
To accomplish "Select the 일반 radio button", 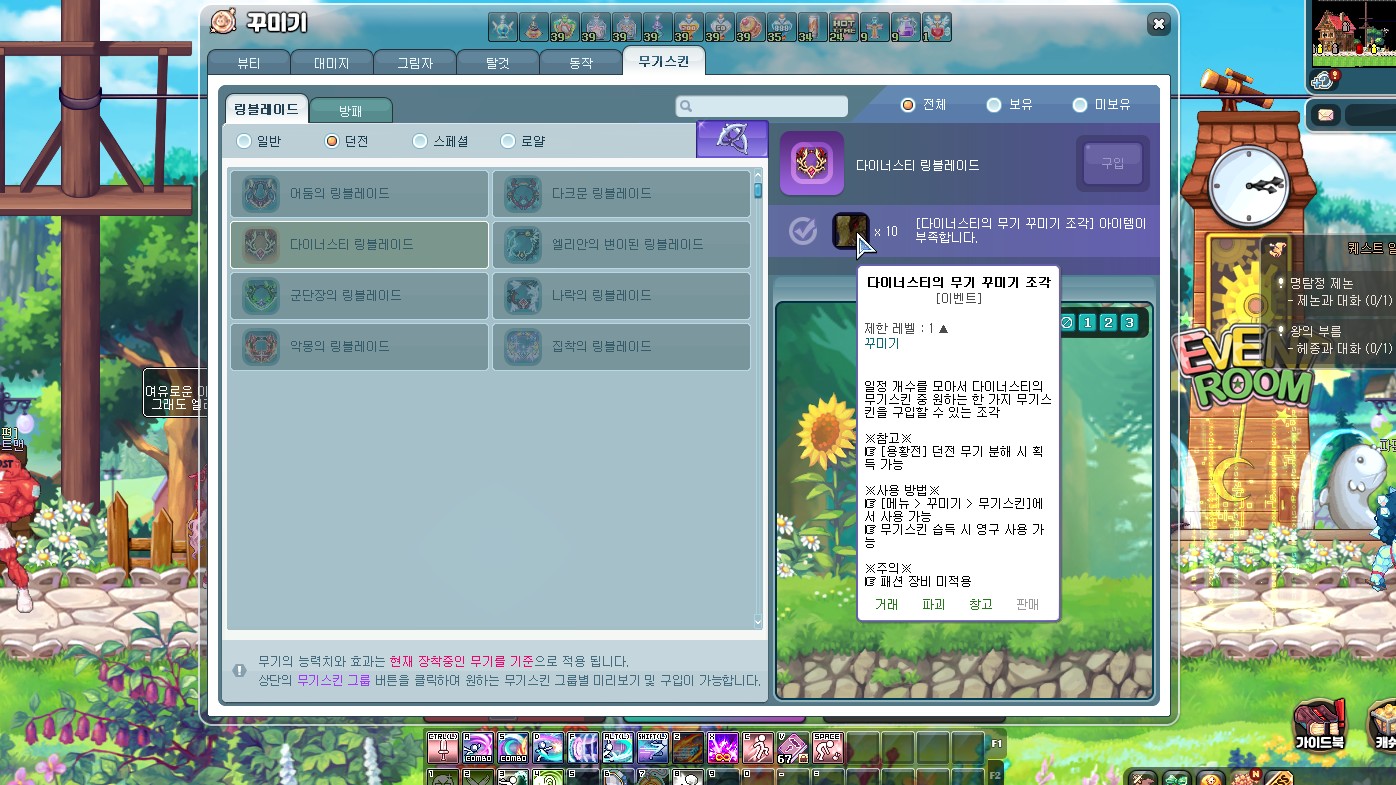I will pyautogui.click(x=244, y=141).
